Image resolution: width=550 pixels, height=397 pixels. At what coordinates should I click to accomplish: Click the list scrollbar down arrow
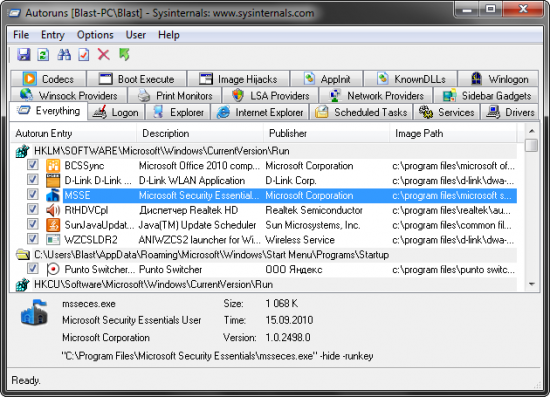point(532,284)
